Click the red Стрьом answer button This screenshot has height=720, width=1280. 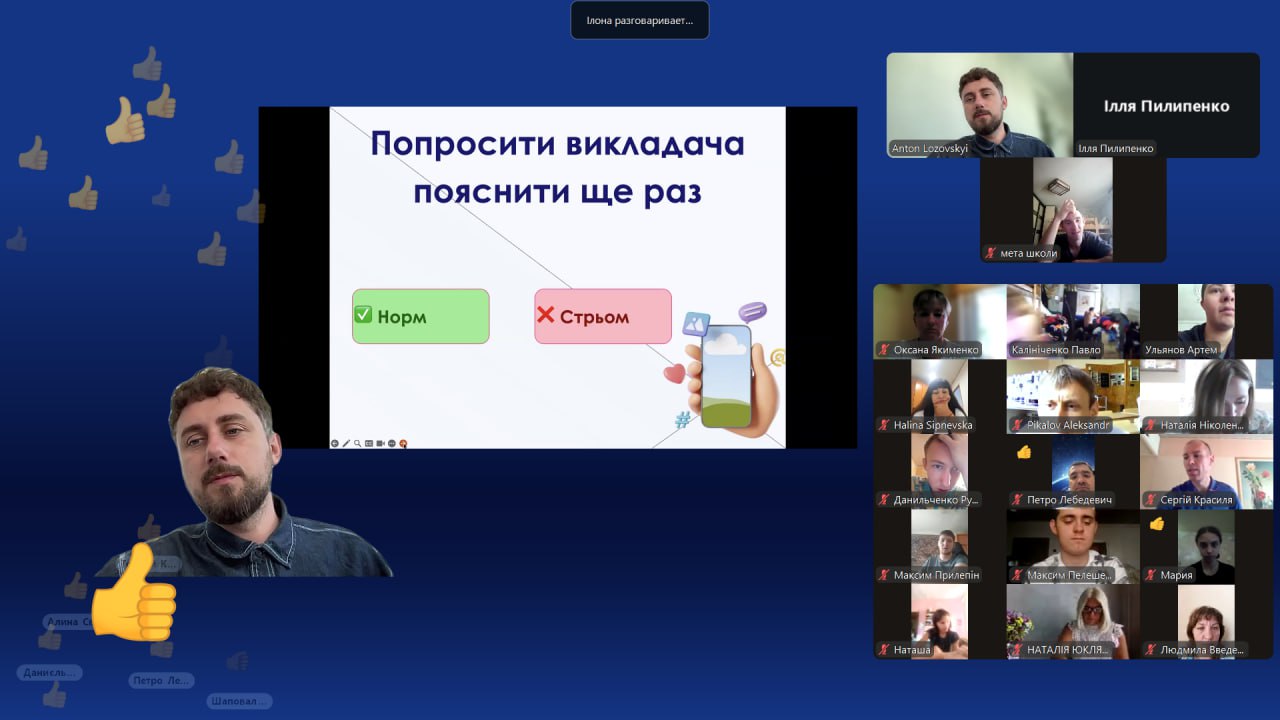point(603,316)
